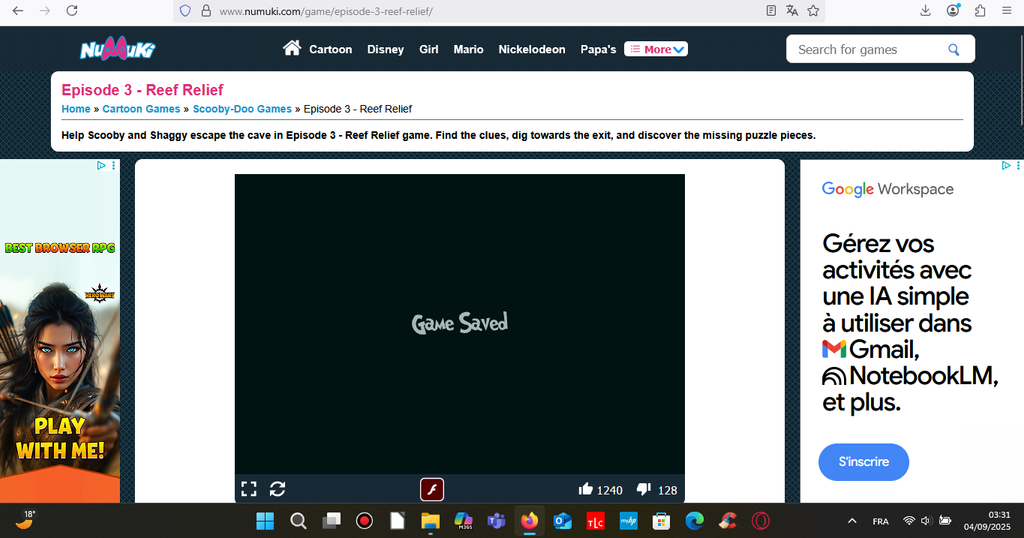The height and width of the screenshot is (538, 1024).
Task: Open the Cartoon menu item
Action: [x=330, y=49]
